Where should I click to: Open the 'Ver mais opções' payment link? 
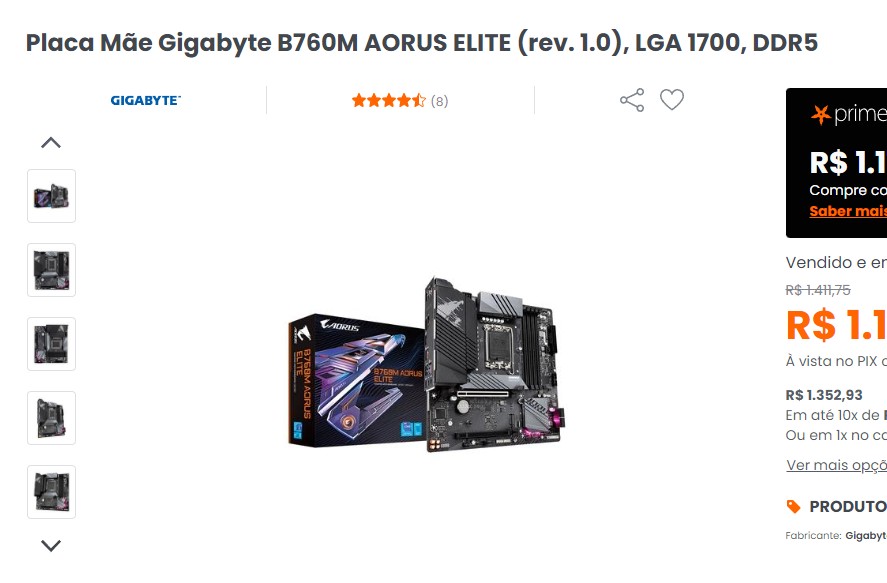pos(836,465)
